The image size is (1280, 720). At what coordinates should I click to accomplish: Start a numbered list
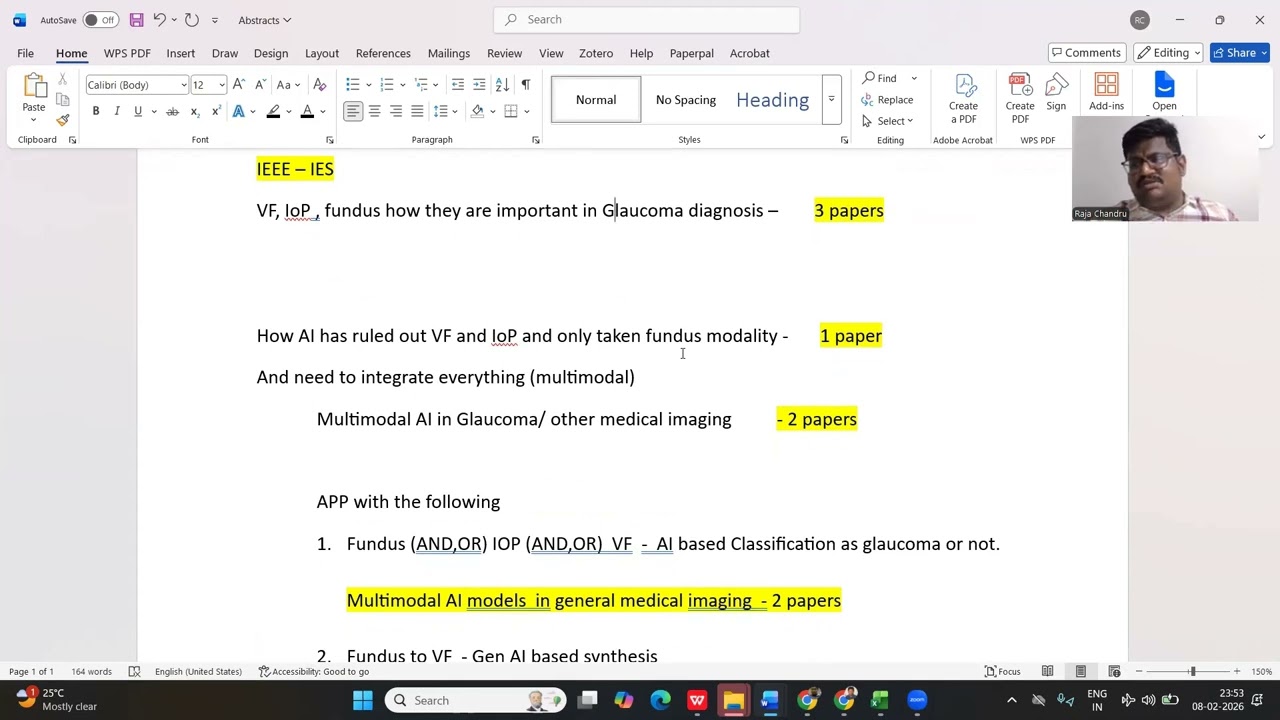387,85
